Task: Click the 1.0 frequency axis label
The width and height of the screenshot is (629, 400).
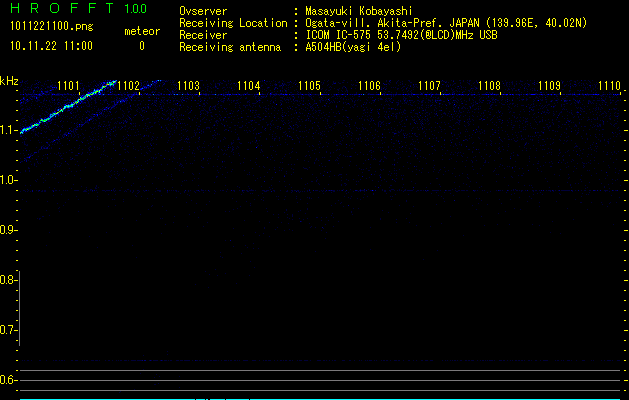Action: [7, 180]
